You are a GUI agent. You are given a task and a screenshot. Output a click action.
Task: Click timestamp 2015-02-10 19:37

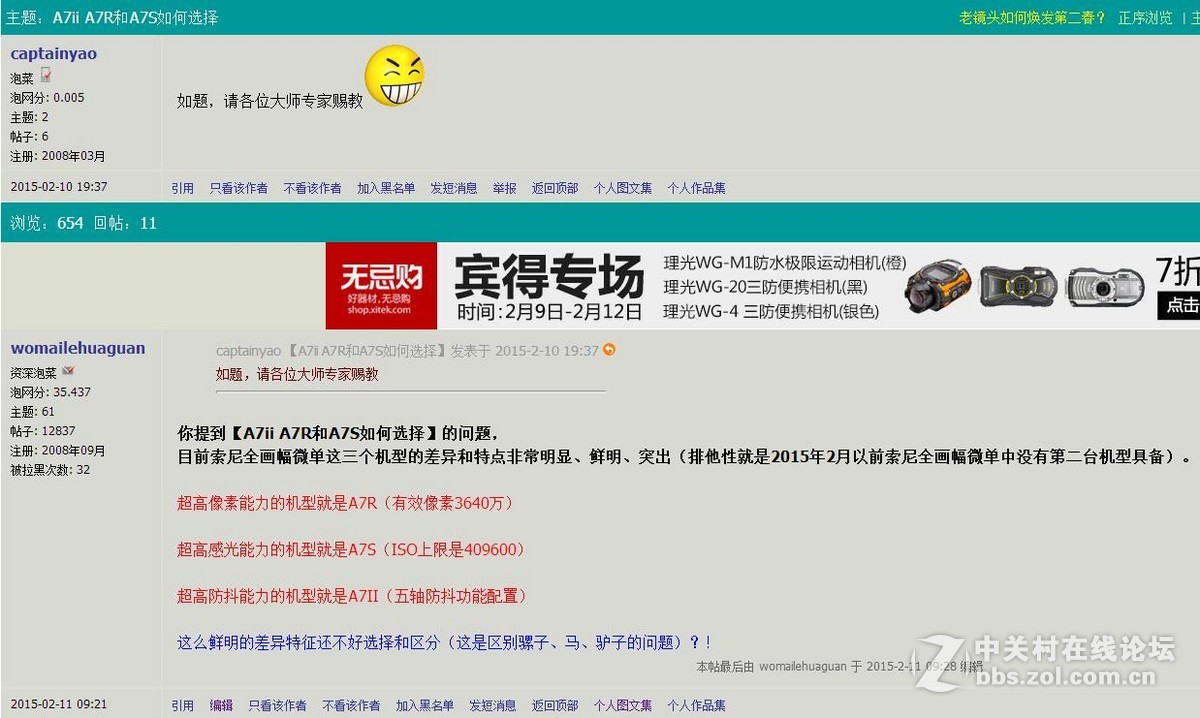(x=59, y=187)
